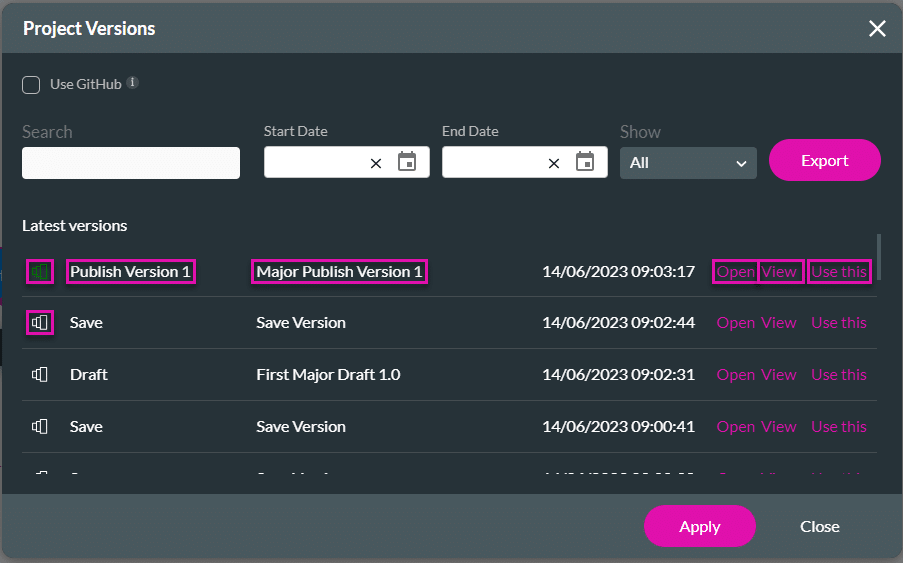View the First Major Draft 1.0 version
This screenshot has height=563, width=903.
pyautogui.click(x=779, y=375)
